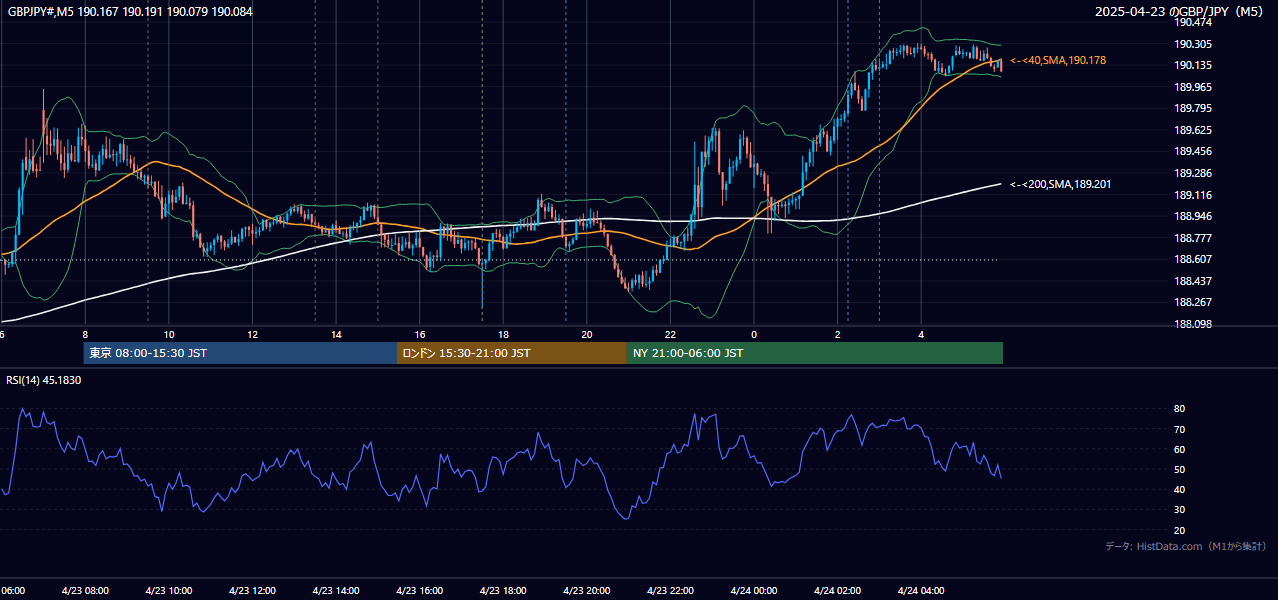Click the 4/23 08:00 date axis label
Viewport: 1278px width, 600px height.
coord(86,591)
